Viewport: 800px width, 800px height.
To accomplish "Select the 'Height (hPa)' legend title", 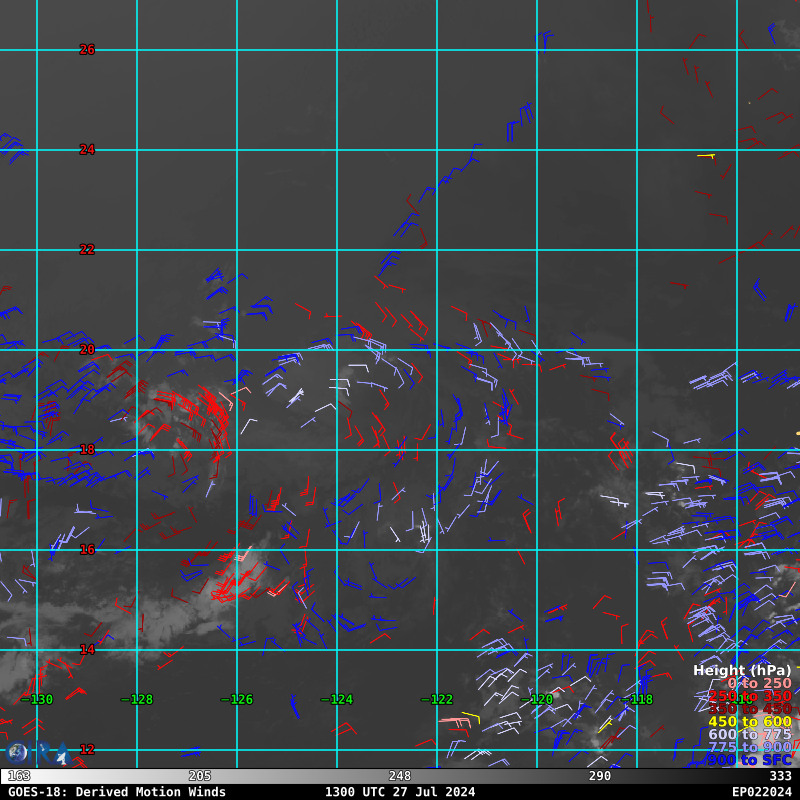I will pos(741,670).
